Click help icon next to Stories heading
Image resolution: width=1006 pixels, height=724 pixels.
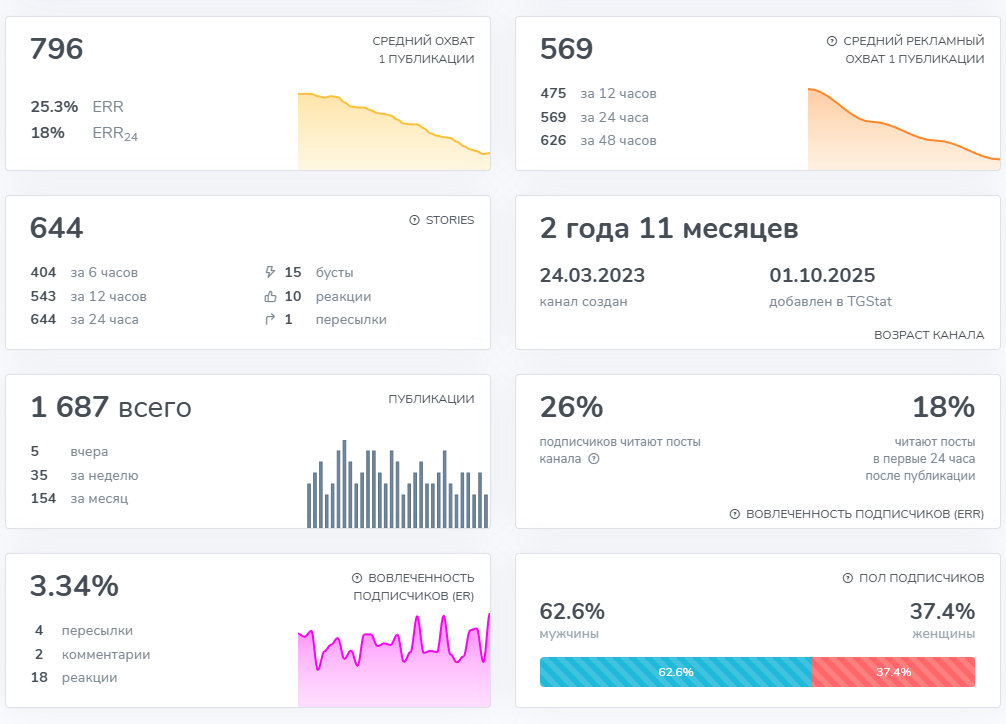click(414, 220)
